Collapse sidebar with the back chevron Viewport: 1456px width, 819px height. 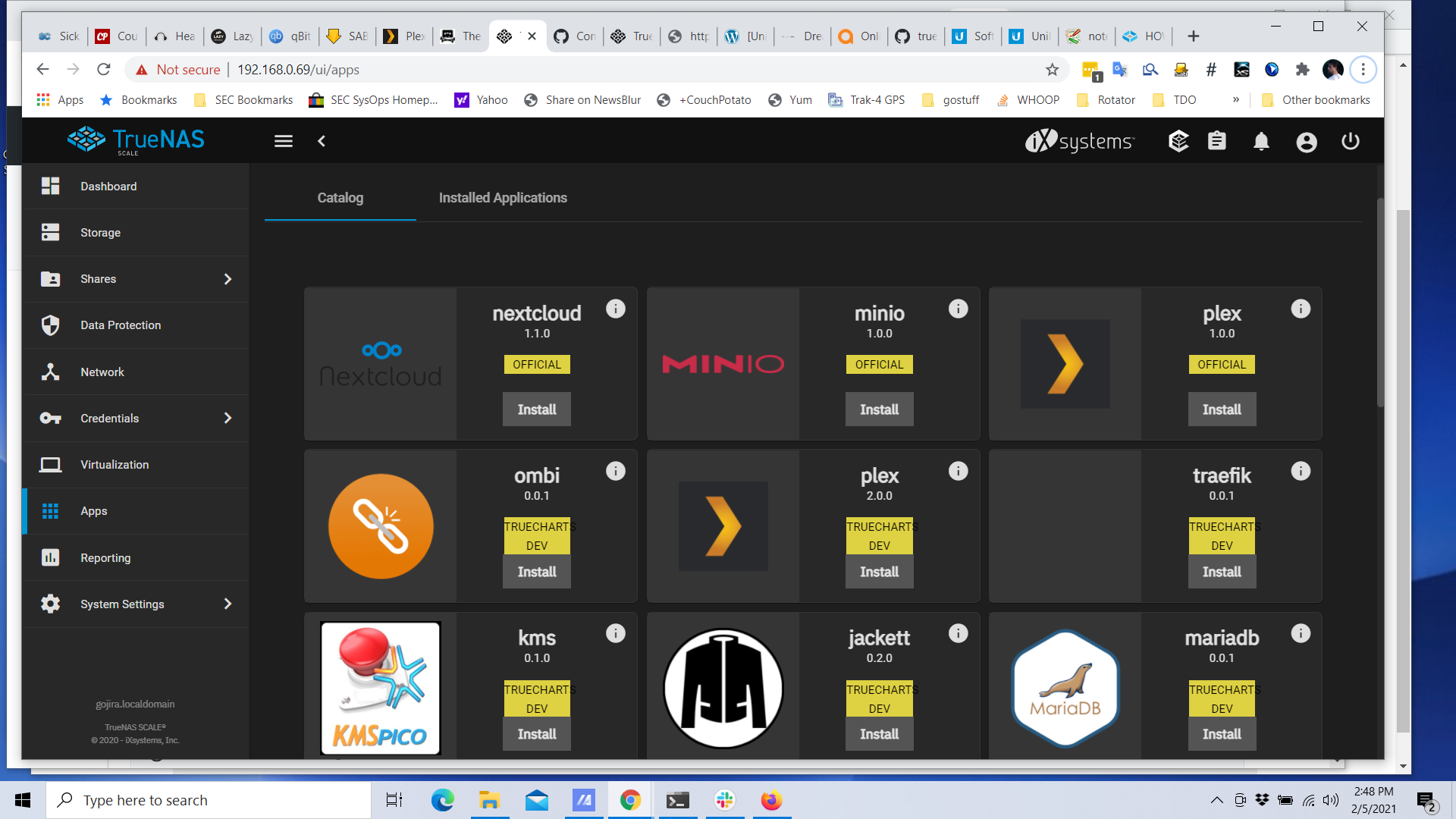coord(322,142)
